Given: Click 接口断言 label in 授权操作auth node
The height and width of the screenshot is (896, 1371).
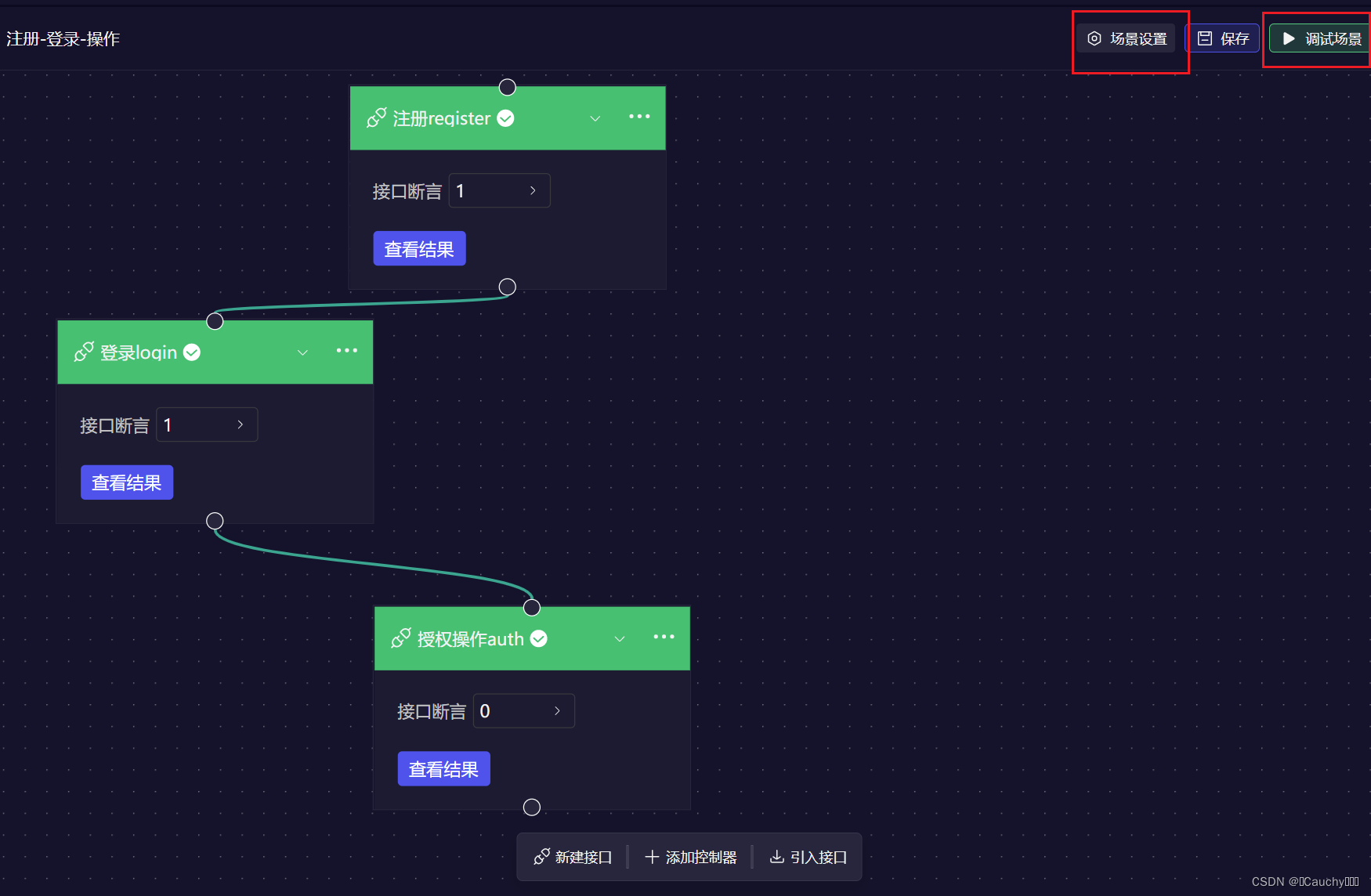Looking at the screenshot, I should point(432,711).
